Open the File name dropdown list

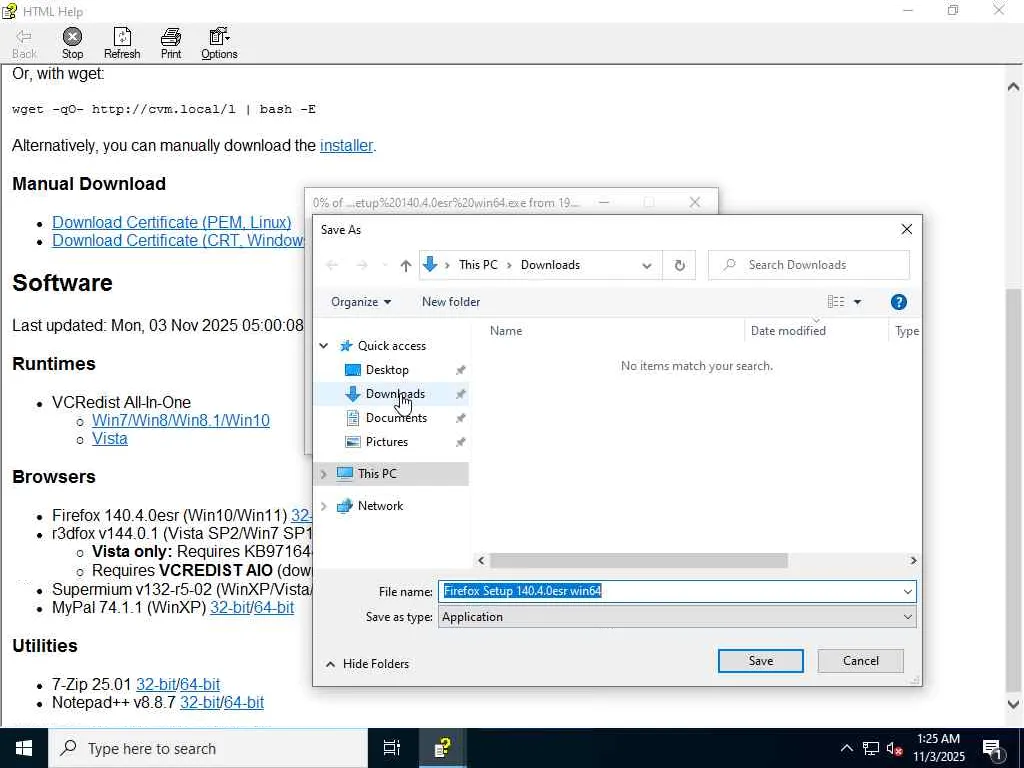(907, 592)
